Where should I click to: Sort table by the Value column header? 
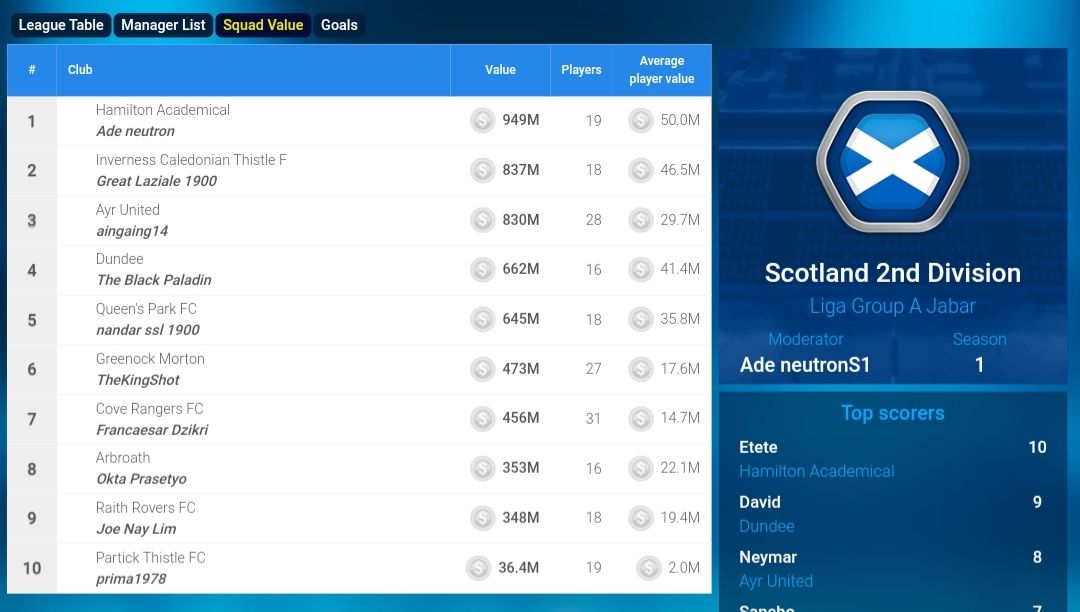tap(500, 70)
